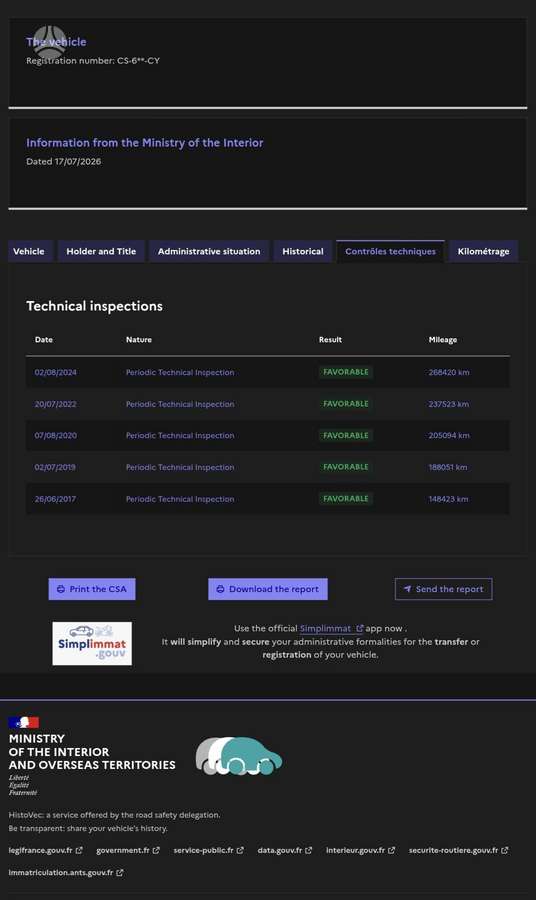Click external icon beside interieur.gouv.fr
536x900 pixels.
click(x=391, y=850)
